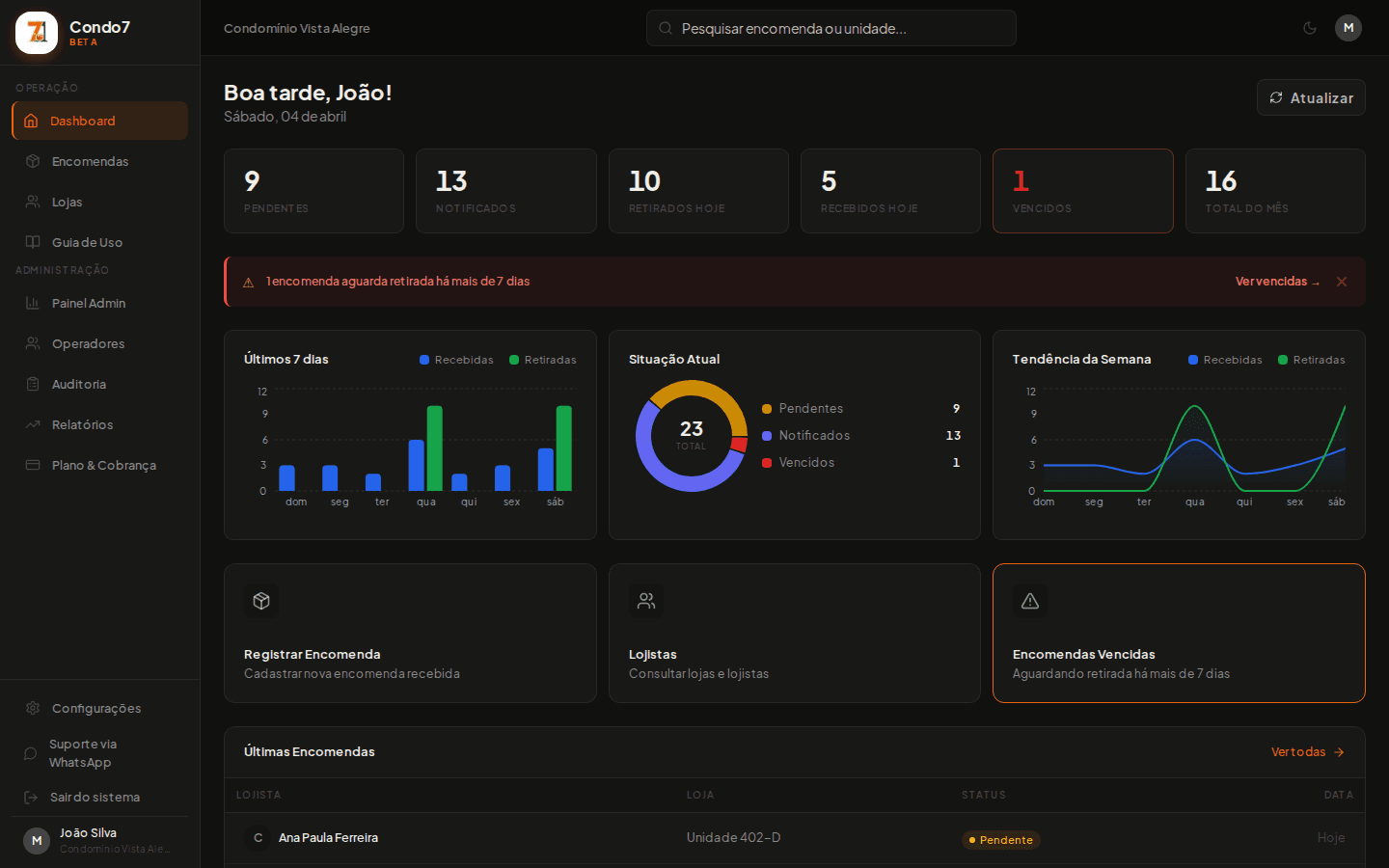Open the Painel Admin chart icon

(x=32, y=303)
